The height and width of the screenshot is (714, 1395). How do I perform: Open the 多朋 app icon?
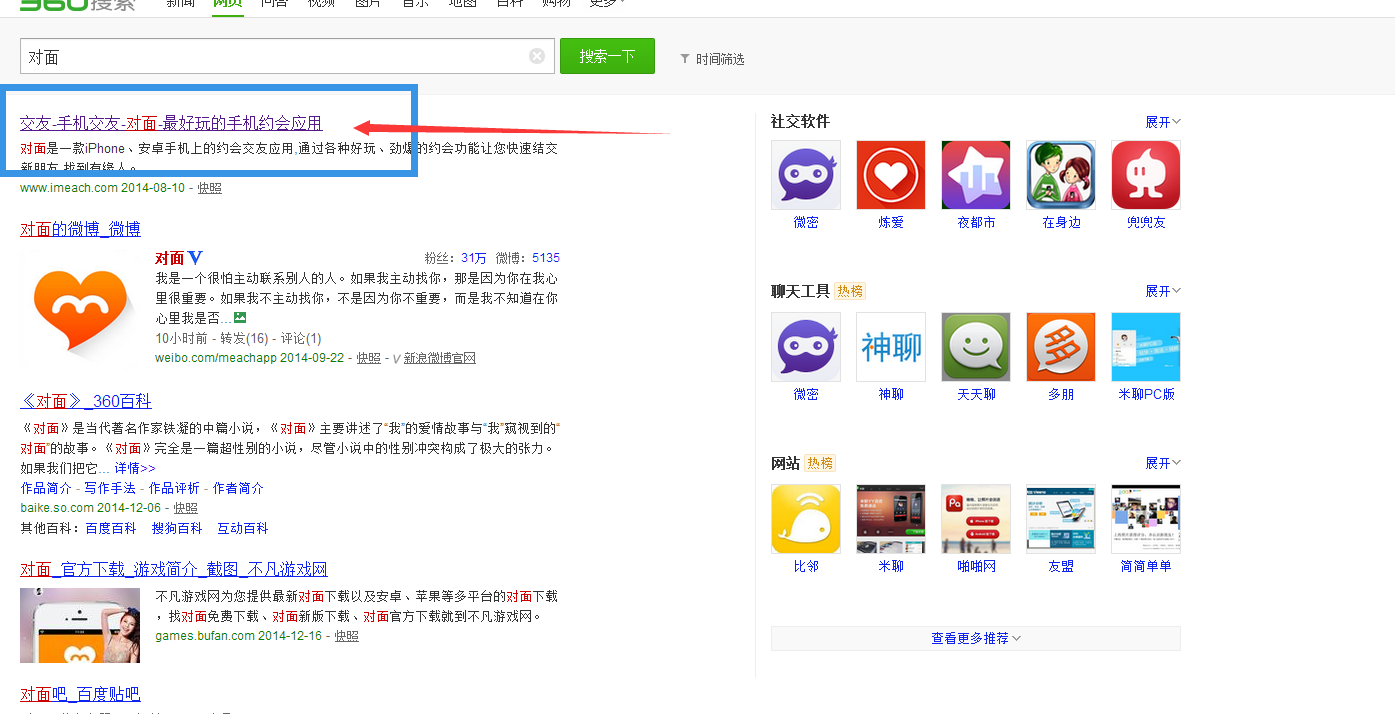(1061, 347)
